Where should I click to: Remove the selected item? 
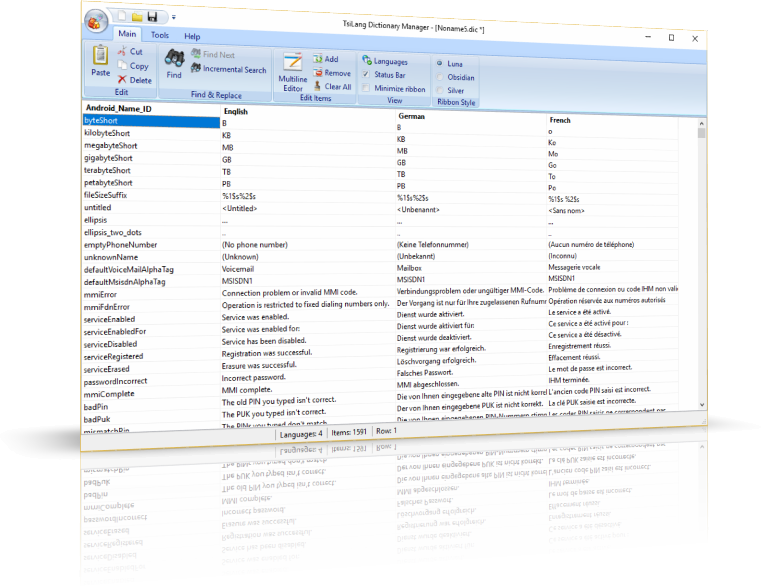332,73
